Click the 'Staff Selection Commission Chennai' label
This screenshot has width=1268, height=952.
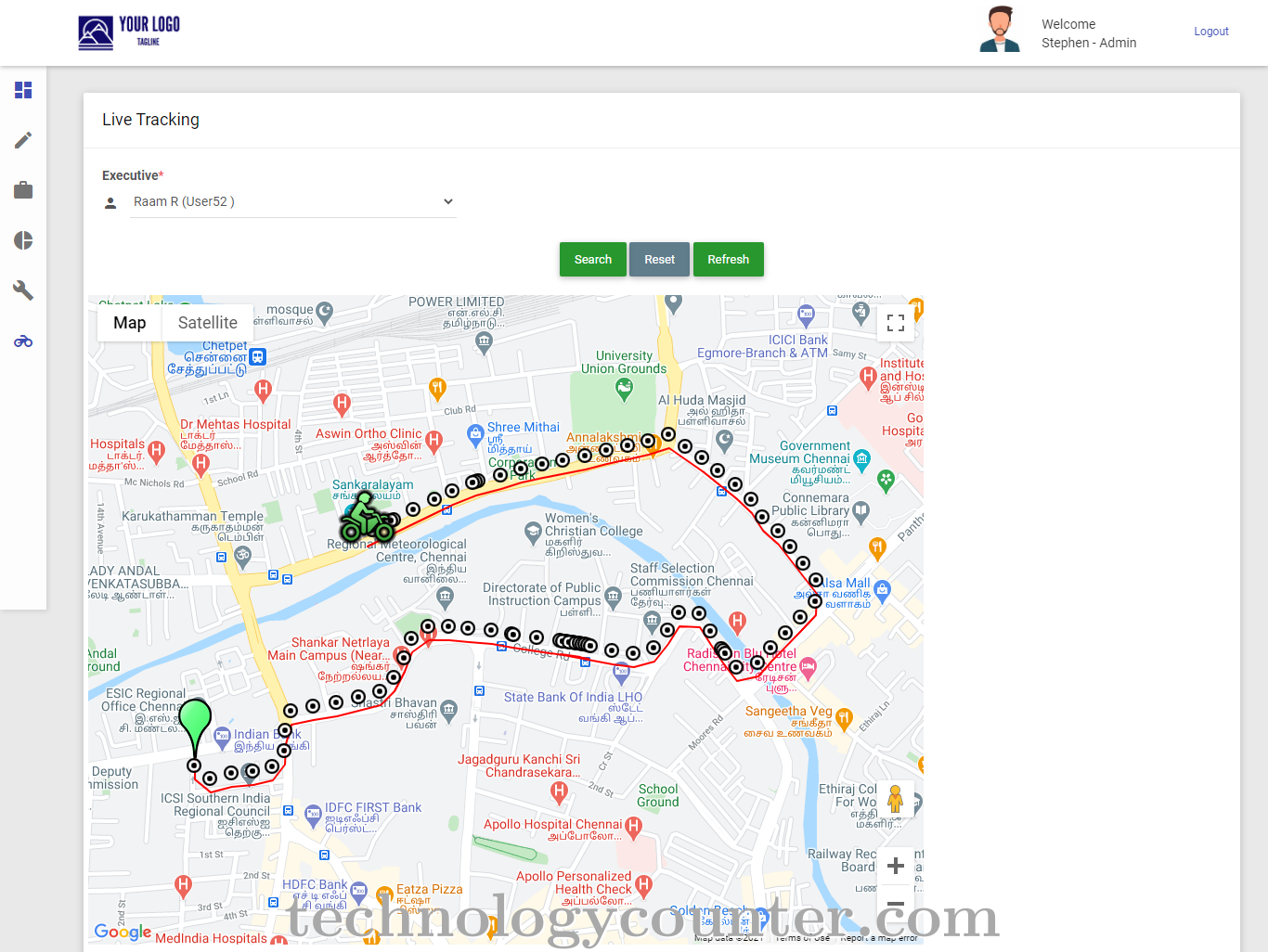click(x=692, y=574)
